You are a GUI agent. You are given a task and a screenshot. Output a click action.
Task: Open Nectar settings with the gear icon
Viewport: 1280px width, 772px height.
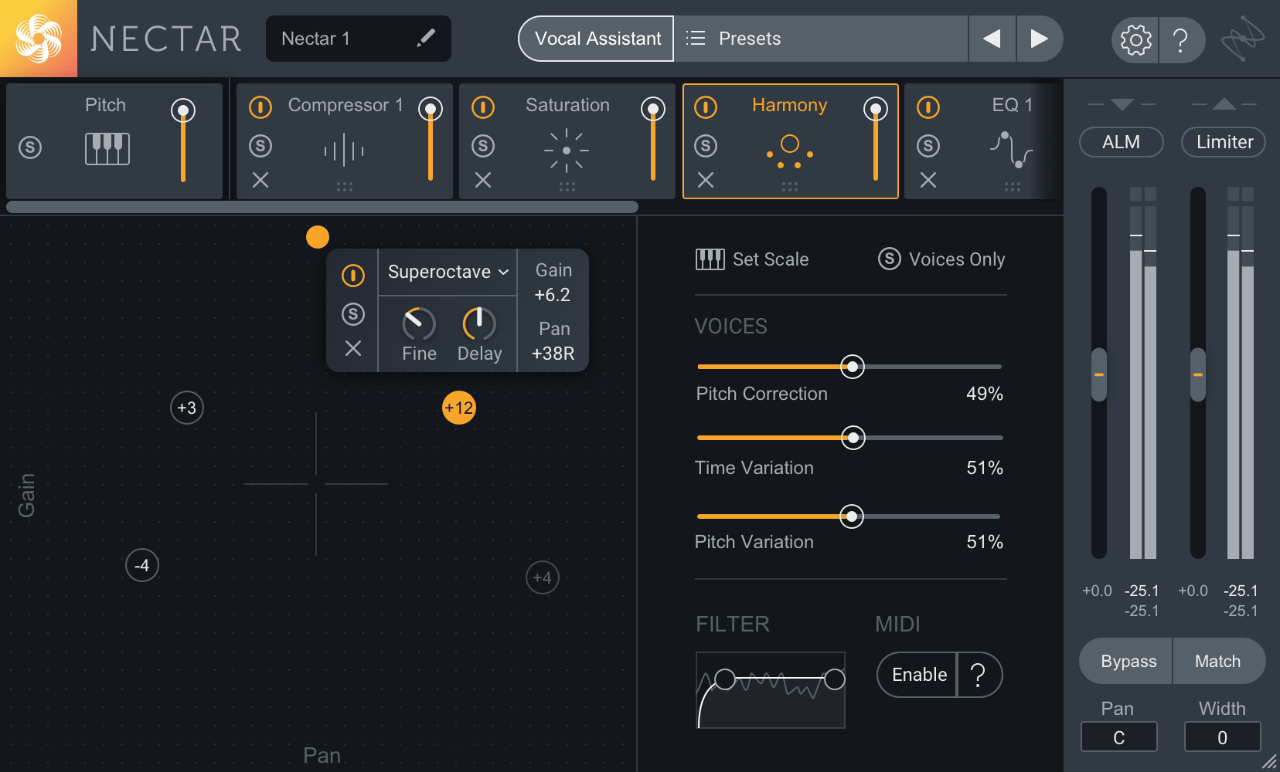[x=1135, y=39]
